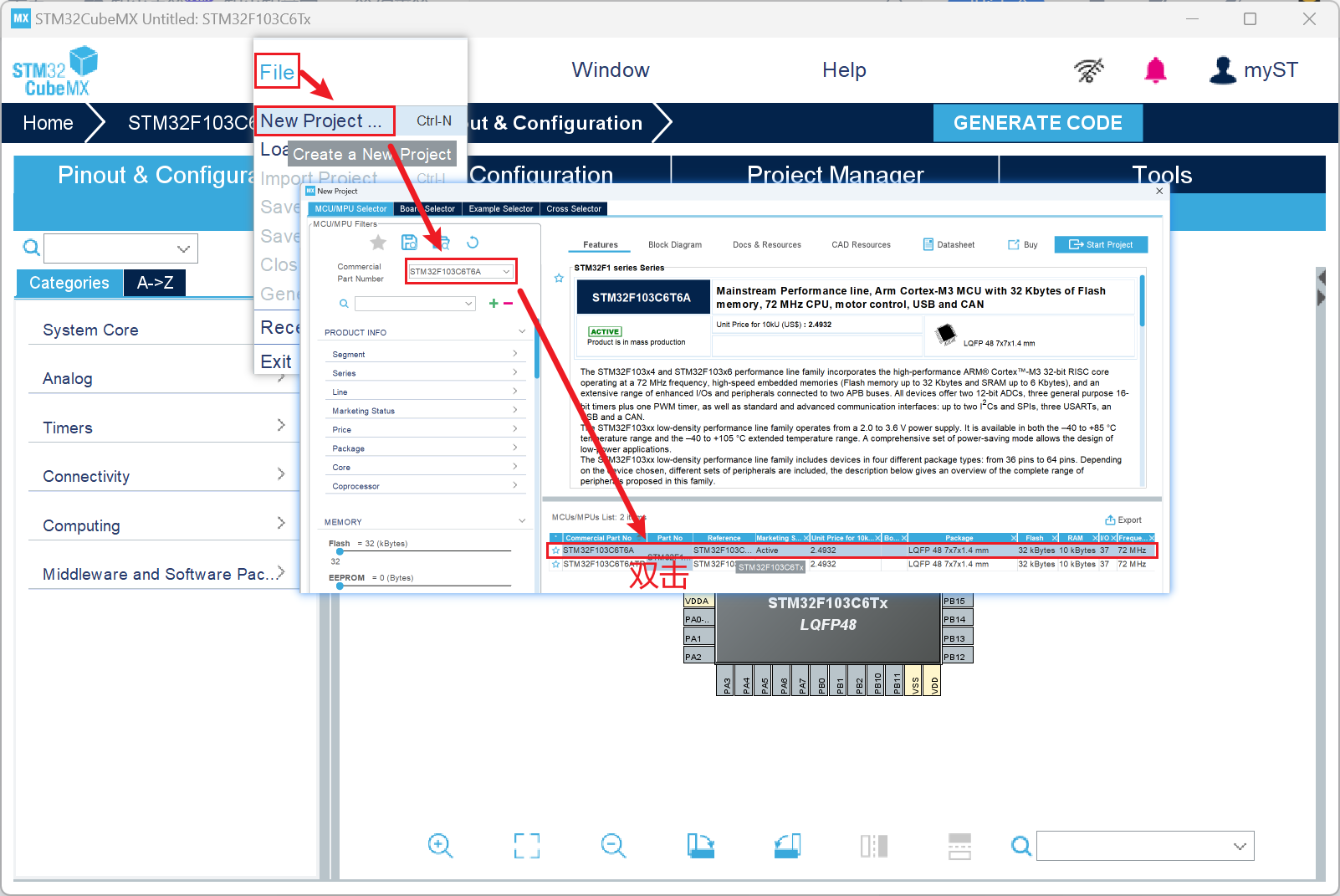
Task: Click the Datasheet document icon
Action: 928,244
